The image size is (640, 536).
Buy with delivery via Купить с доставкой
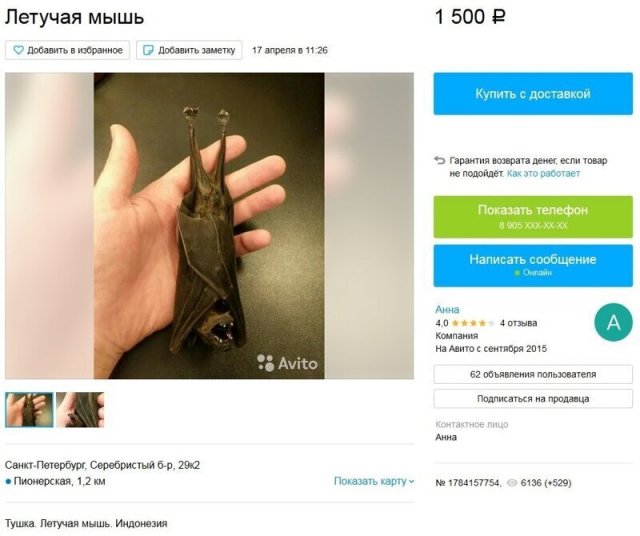point(533,93)
